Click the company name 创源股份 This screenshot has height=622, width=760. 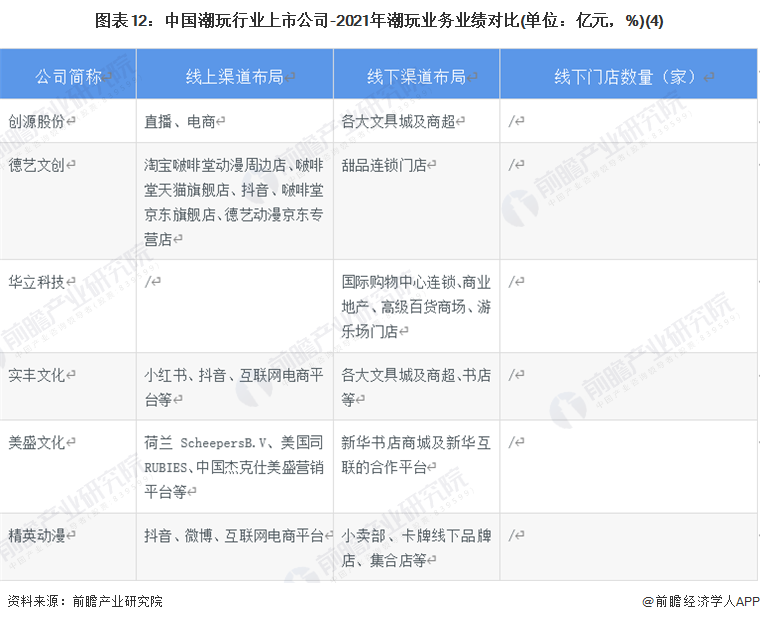(36, 121)
